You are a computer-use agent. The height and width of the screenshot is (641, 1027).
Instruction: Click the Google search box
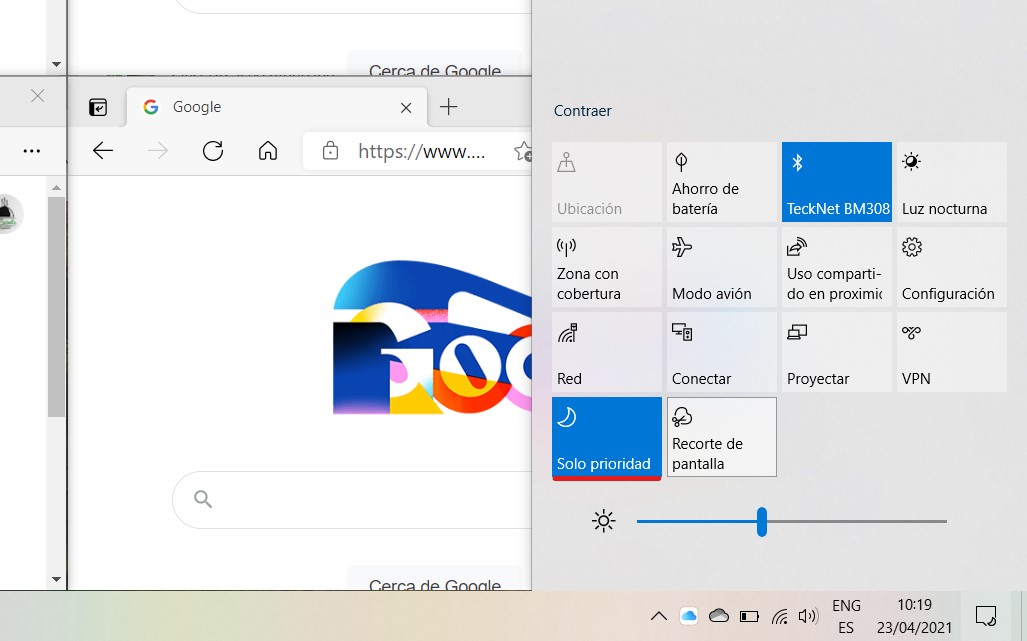click(x=352, y=500)
